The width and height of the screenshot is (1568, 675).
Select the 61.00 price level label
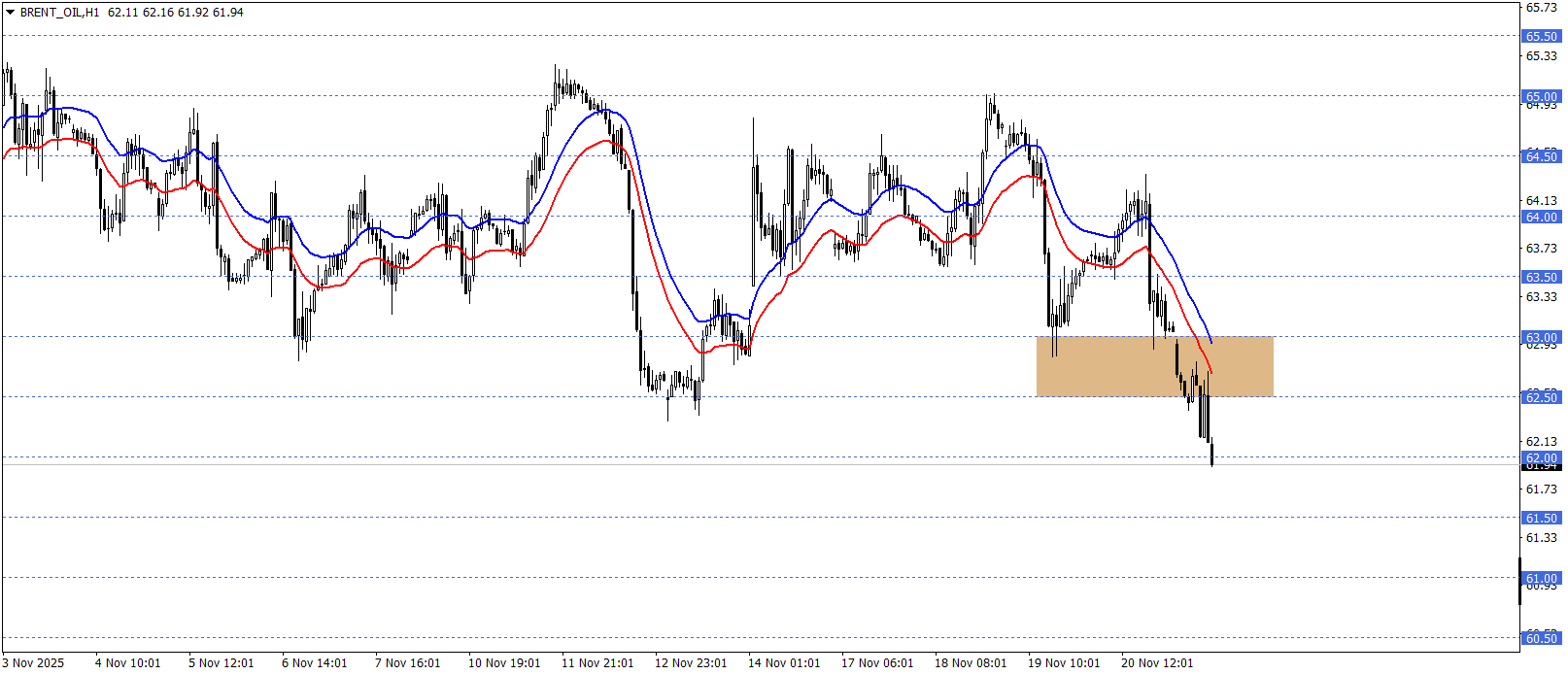click(x=1541, y=579)
